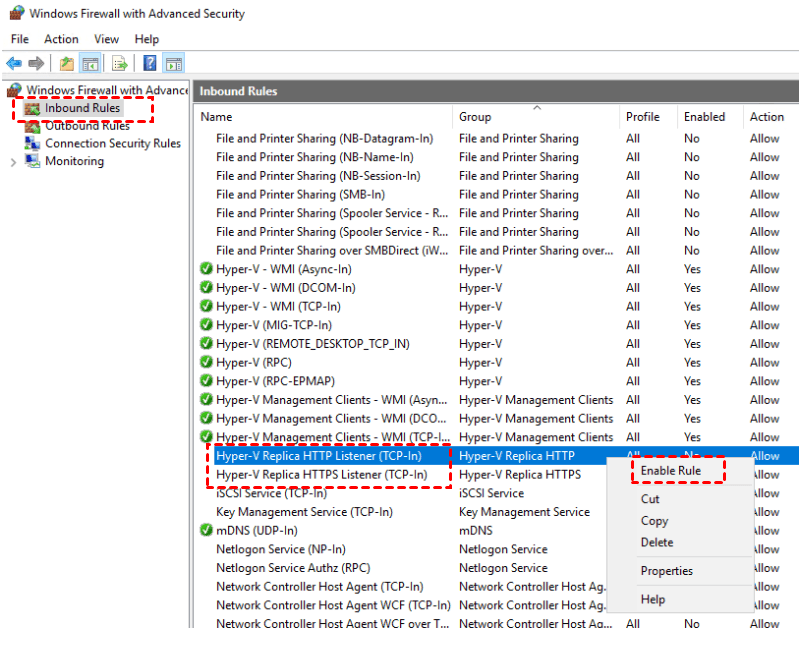Screen dimensions: 799x655
Task: Toggle Show/Hide Action Pane toolbar icon
Action: pos(173,64)
